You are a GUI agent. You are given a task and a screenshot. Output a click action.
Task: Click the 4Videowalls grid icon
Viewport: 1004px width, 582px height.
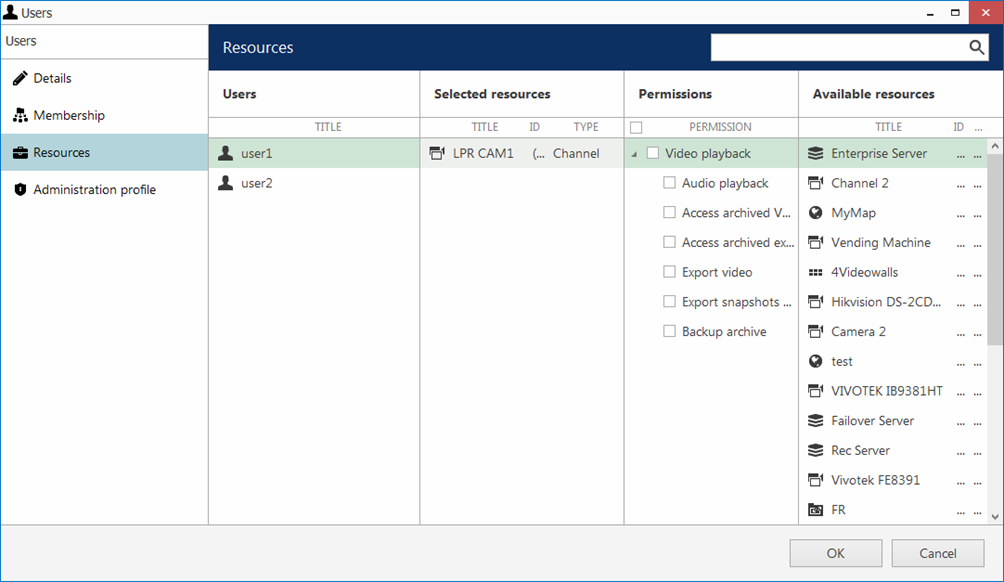[815, 272]
